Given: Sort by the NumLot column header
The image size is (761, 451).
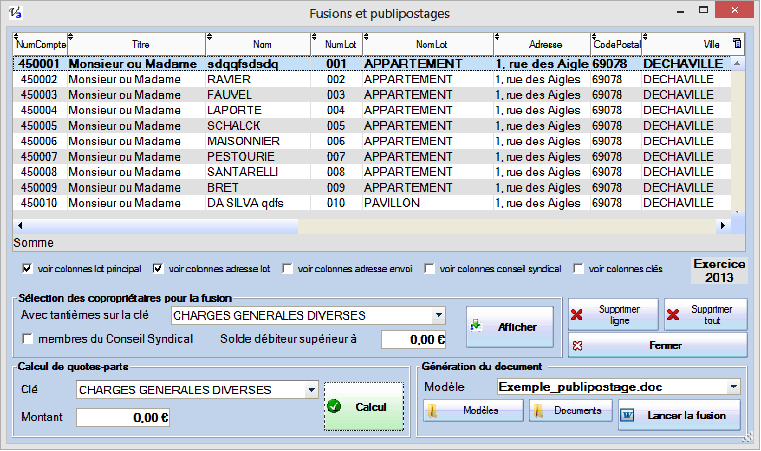Looking at the screenshot, I should [x=336, y=44].
